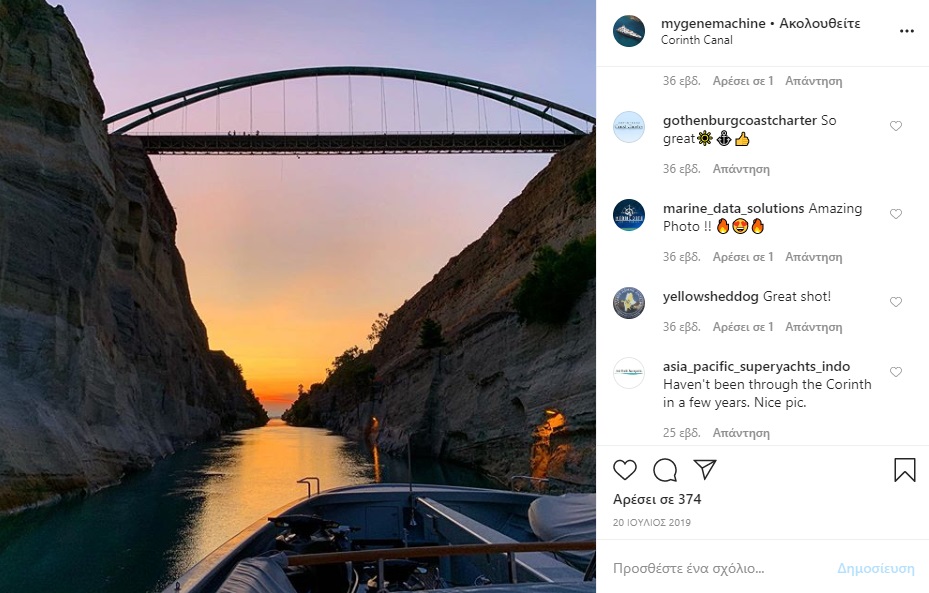Screen dimensions: 929x593
Task: Reply to gothenburgcoastcharter's comment
Action: click(x=741, y=169)
